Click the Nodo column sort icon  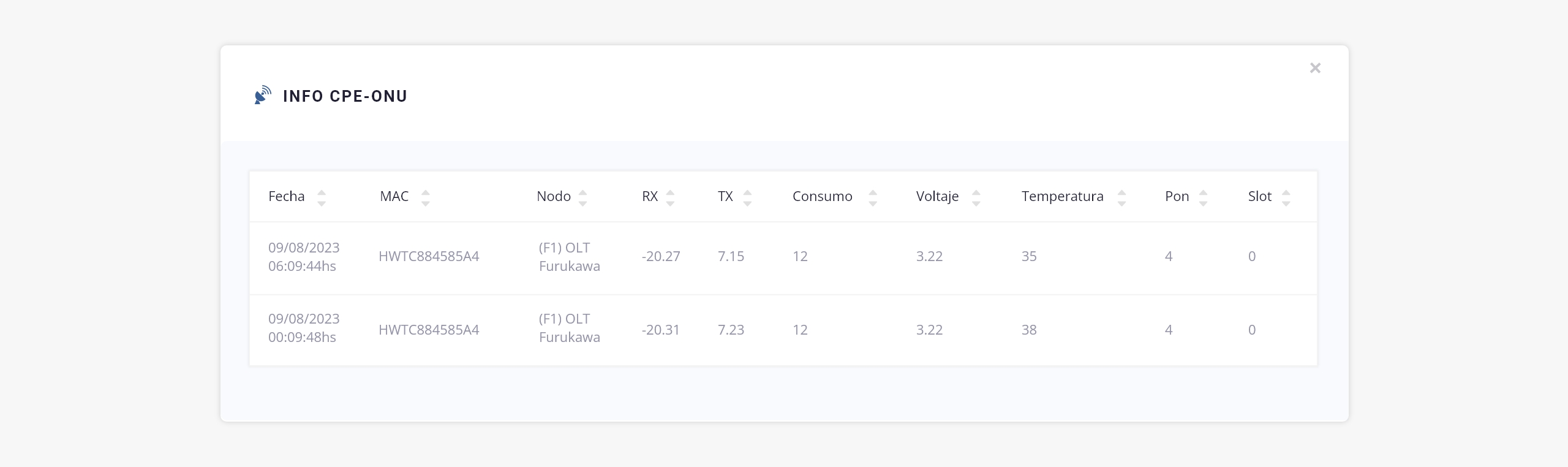point(582,197)
